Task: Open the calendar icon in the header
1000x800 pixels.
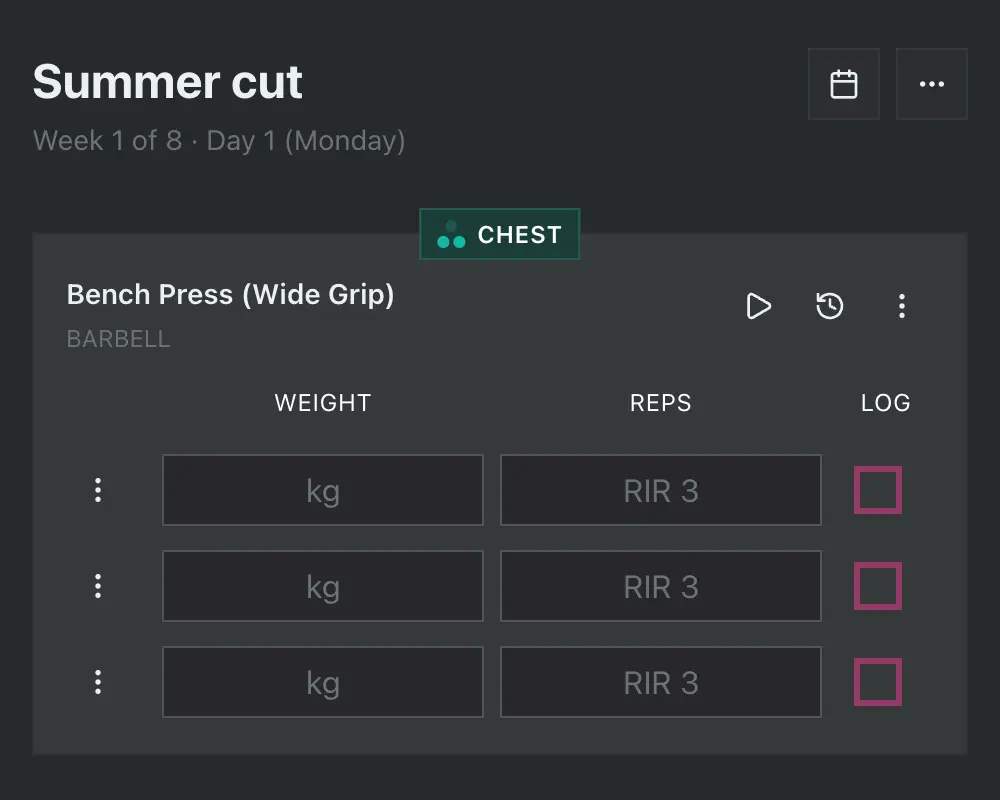Action: [x=843, y=84]
